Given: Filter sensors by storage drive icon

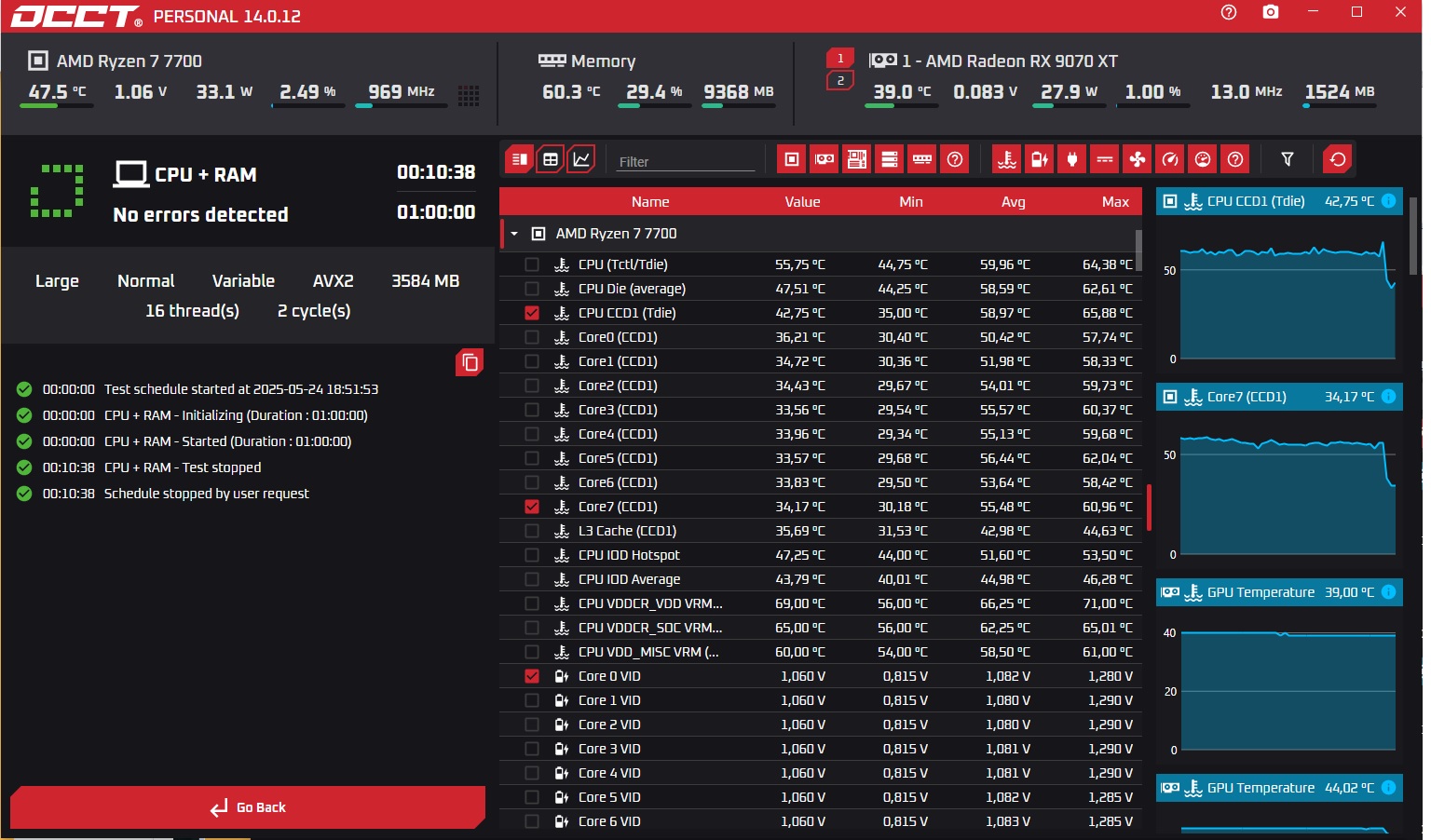Looking at the screenshot, I should (890, 159).
